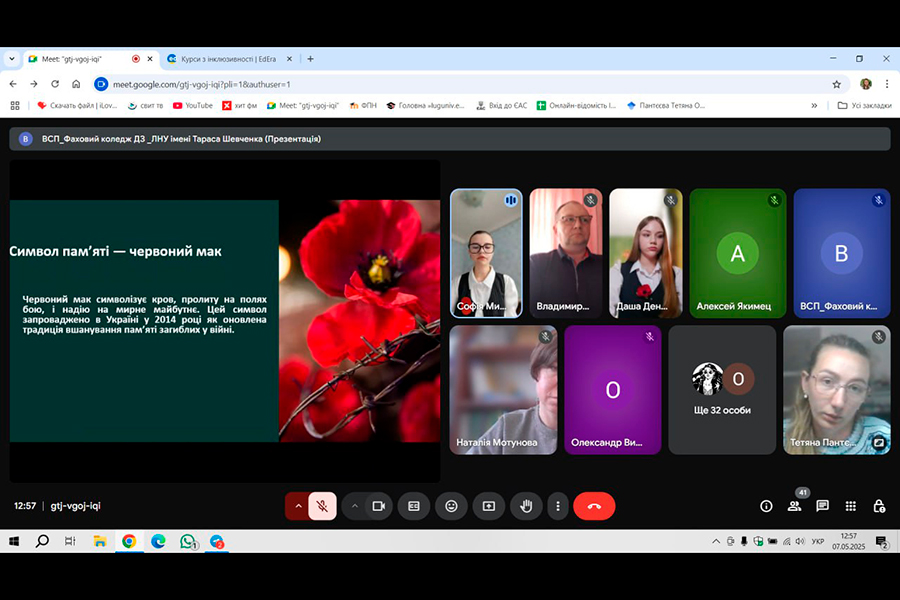This screenshot has height=600, width=900.
Task: Open Task View on the taskbar
Action: point(70,541)
